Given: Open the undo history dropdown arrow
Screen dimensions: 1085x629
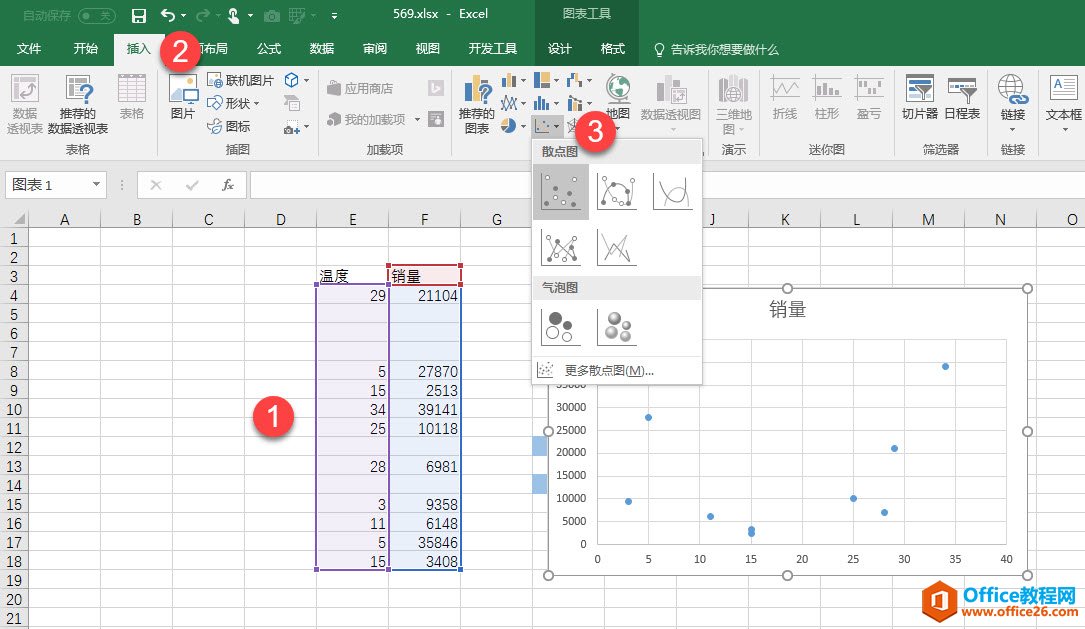Looking at the screenshot, I should 184,16.
